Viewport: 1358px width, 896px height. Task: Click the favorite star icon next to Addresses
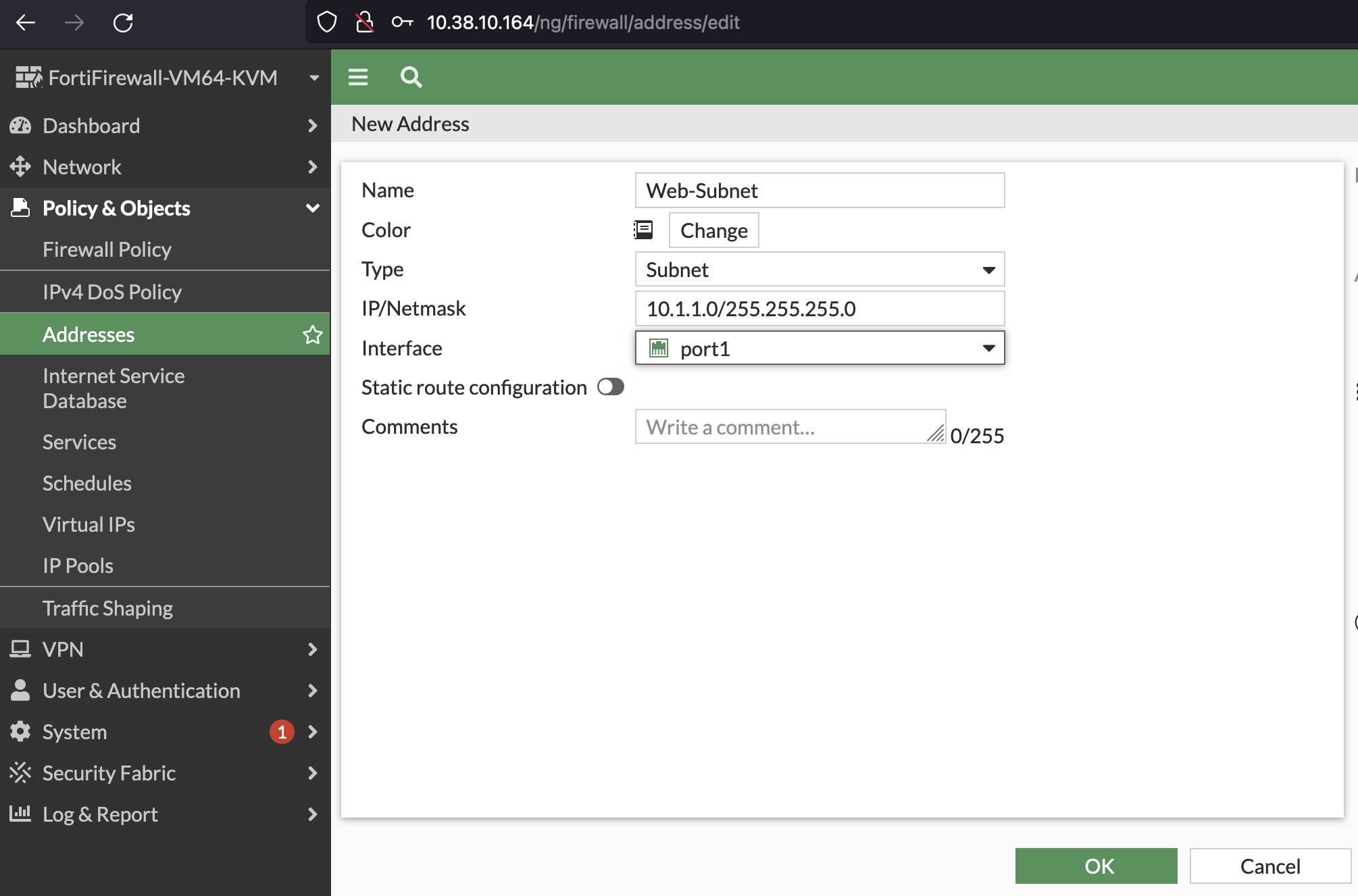click(312, 334)
